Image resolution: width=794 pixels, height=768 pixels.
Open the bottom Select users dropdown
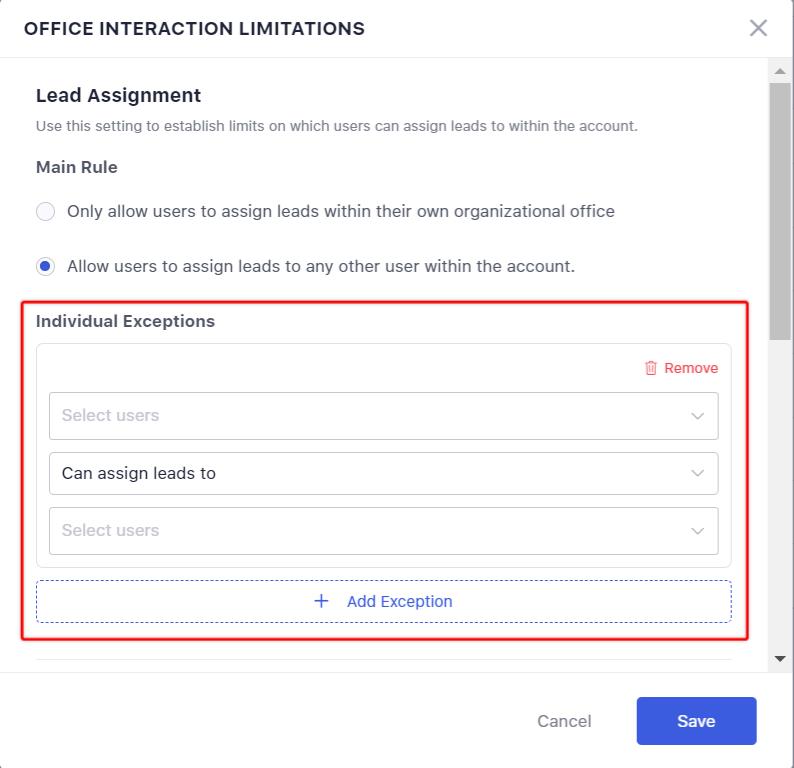point(370,531)
